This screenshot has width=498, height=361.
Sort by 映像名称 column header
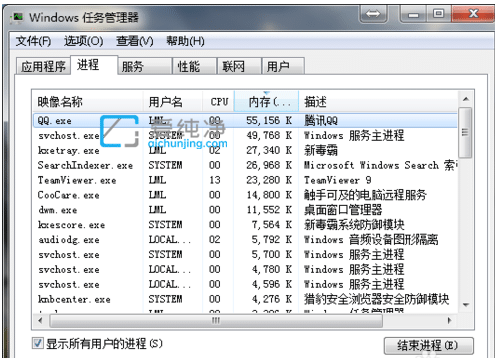pyautogui.click(x=88, y=102)
